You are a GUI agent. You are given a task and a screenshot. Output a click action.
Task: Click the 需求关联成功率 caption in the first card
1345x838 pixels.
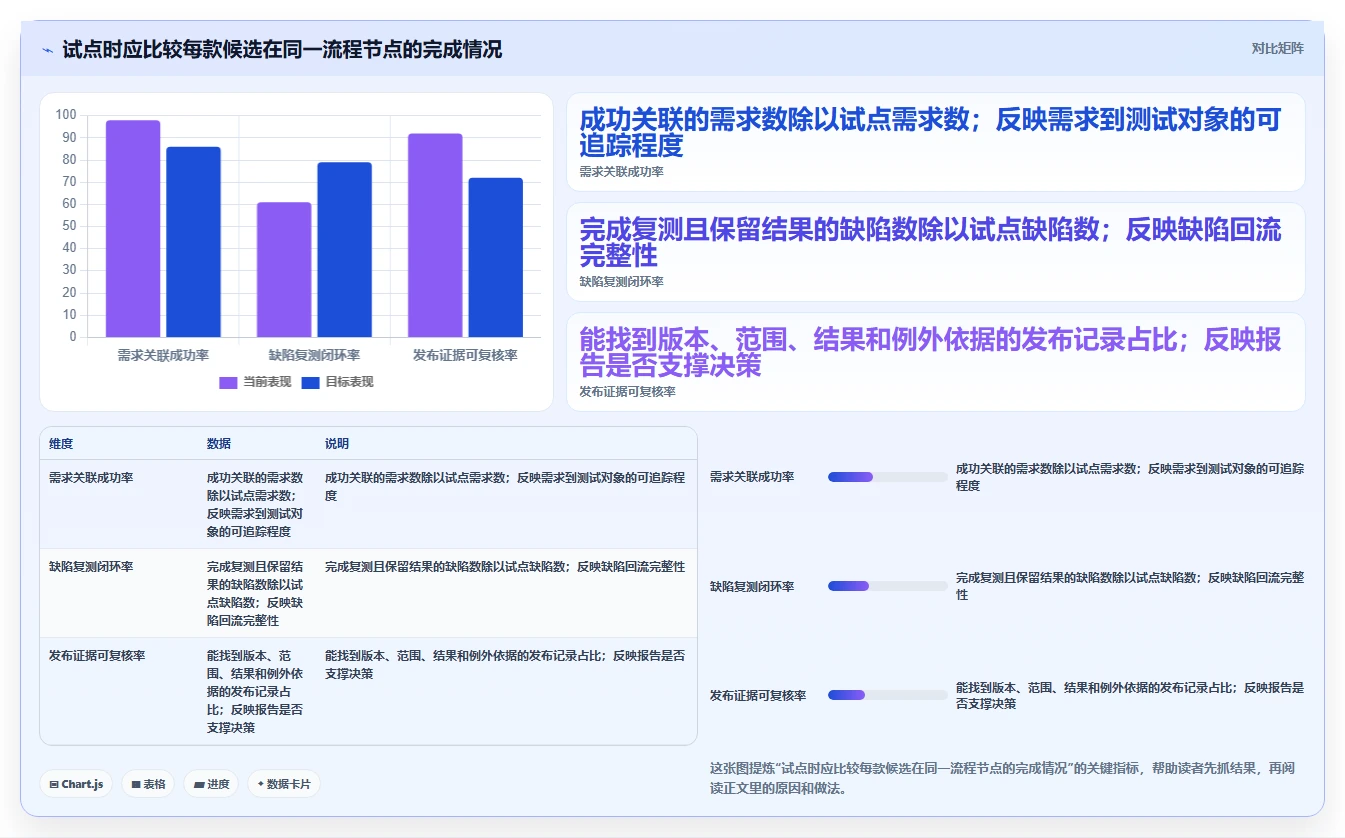click(621, 172)
